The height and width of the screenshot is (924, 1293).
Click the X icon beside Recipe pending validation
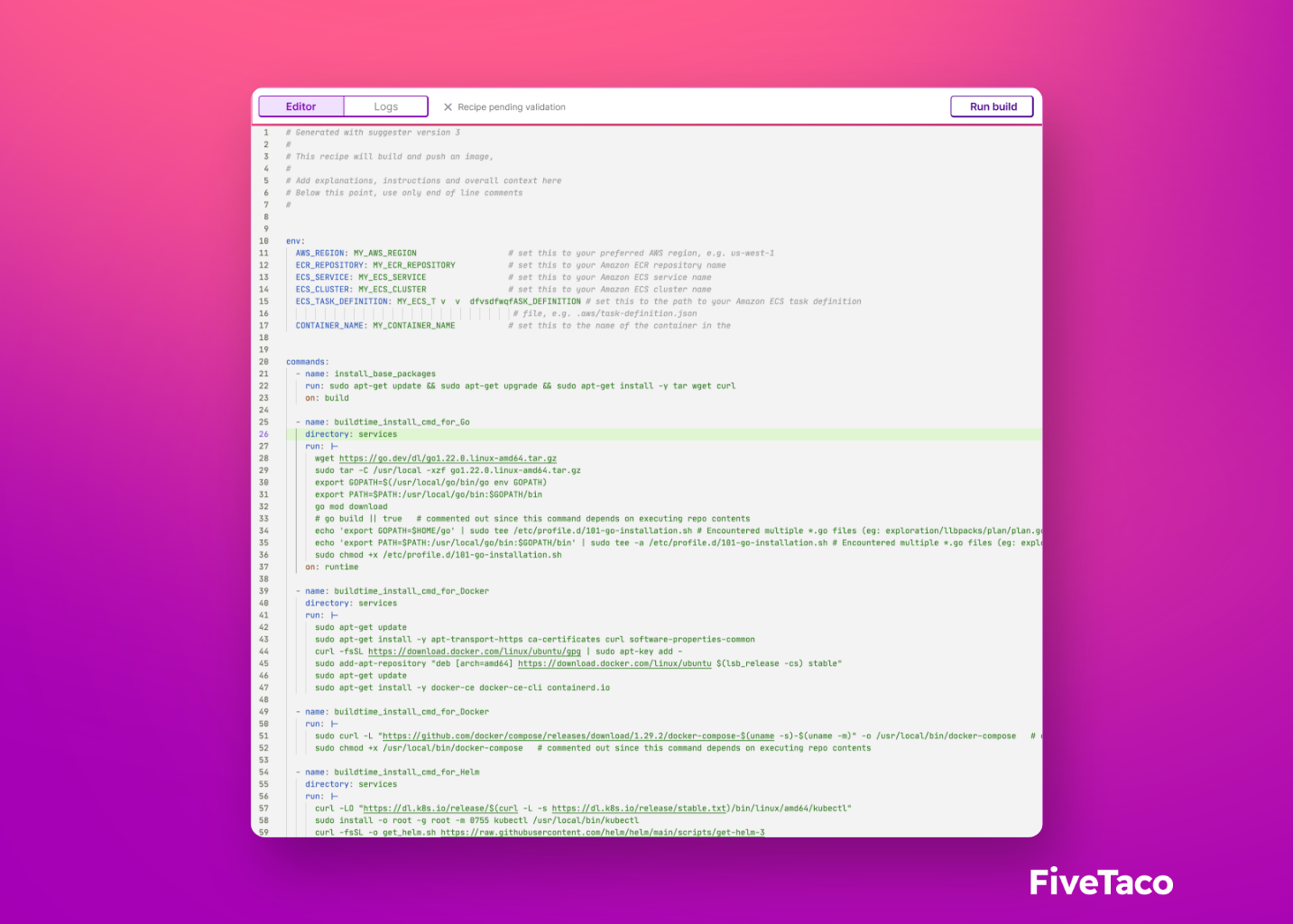tap(448, 106)
